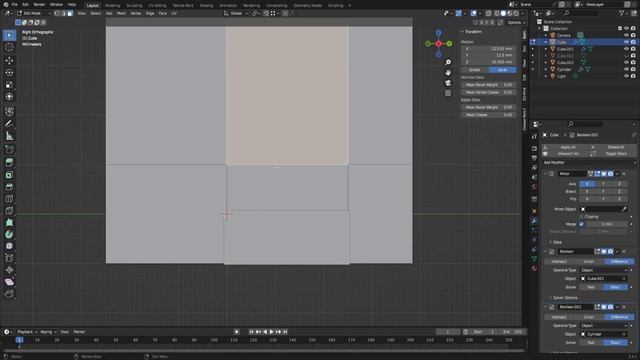Select the Rotate tool

click(9, 73)
